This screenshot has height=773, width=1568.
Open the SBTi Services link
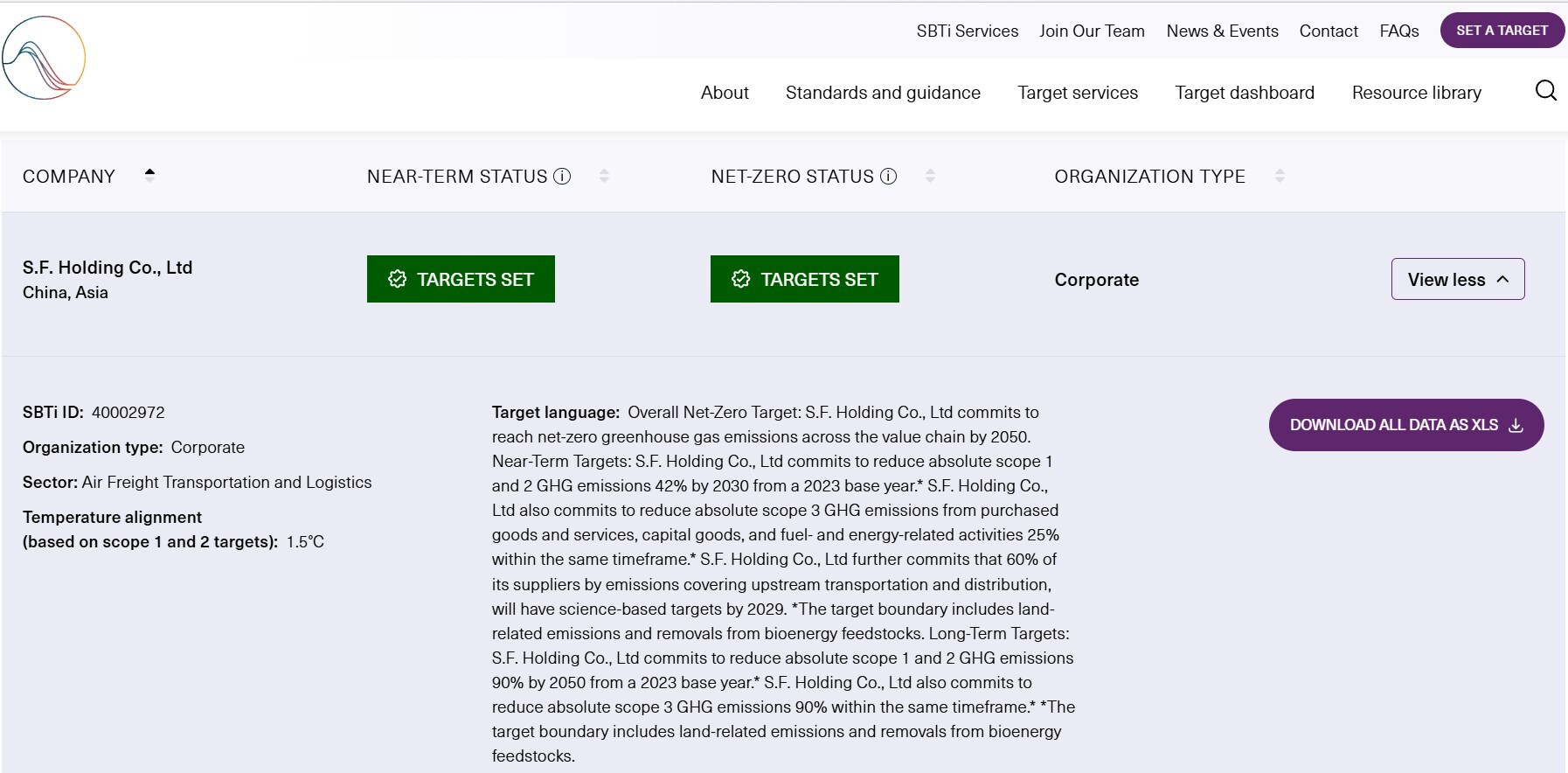968,31
